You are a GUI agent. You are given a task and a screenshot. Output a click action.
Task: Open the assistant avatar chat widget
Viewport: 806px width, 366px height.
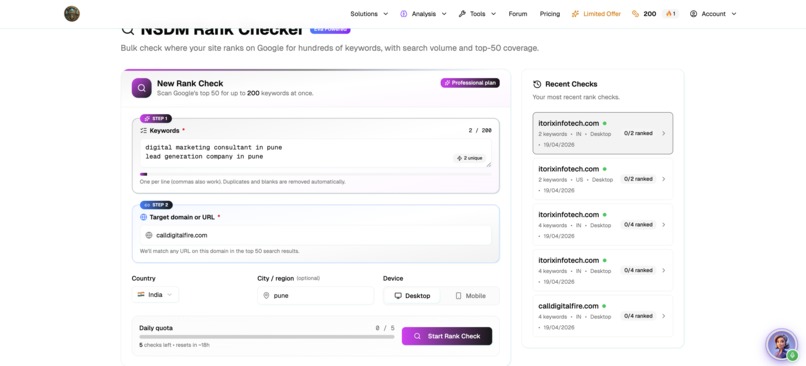[x=781, y=344]
